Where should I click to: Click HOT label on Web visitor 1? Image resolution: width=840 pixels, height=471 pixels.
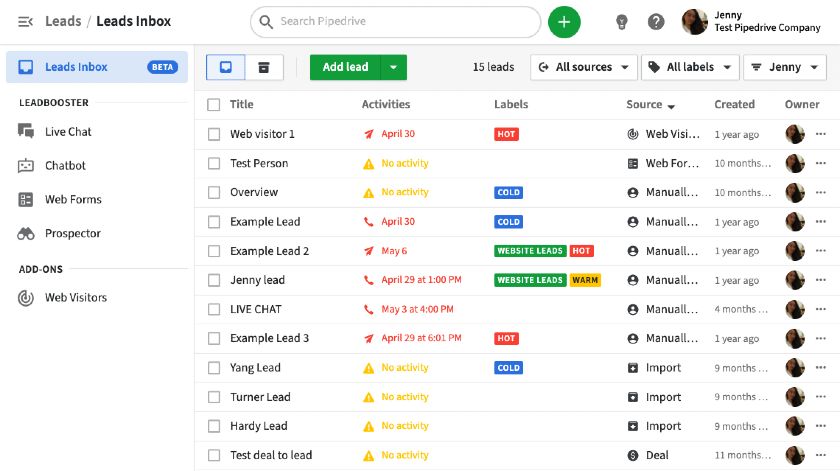point(506,134)
